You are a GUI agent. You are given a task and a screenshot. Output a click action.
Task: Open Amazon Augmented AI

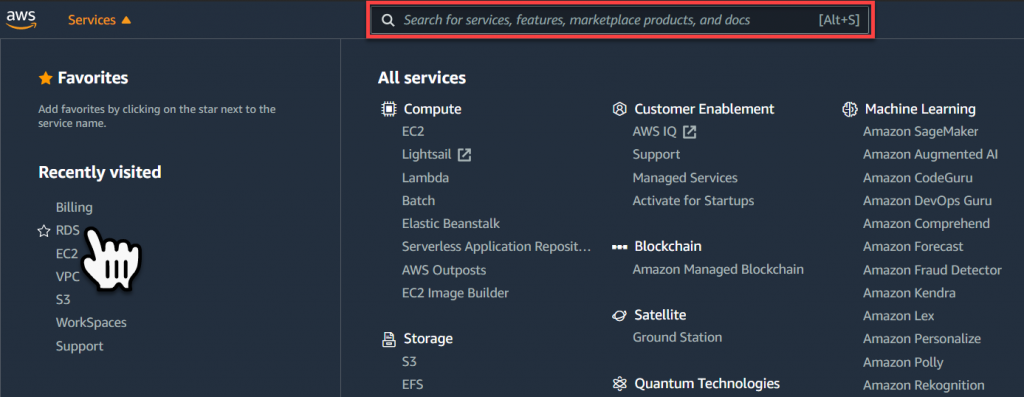[931, 155]
